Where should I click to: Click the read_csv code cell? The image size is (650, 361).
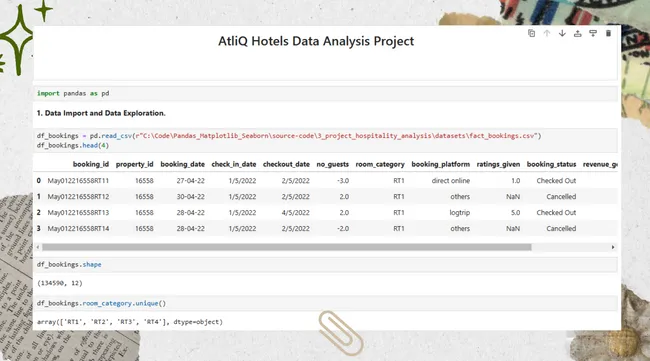pos(325,141)
